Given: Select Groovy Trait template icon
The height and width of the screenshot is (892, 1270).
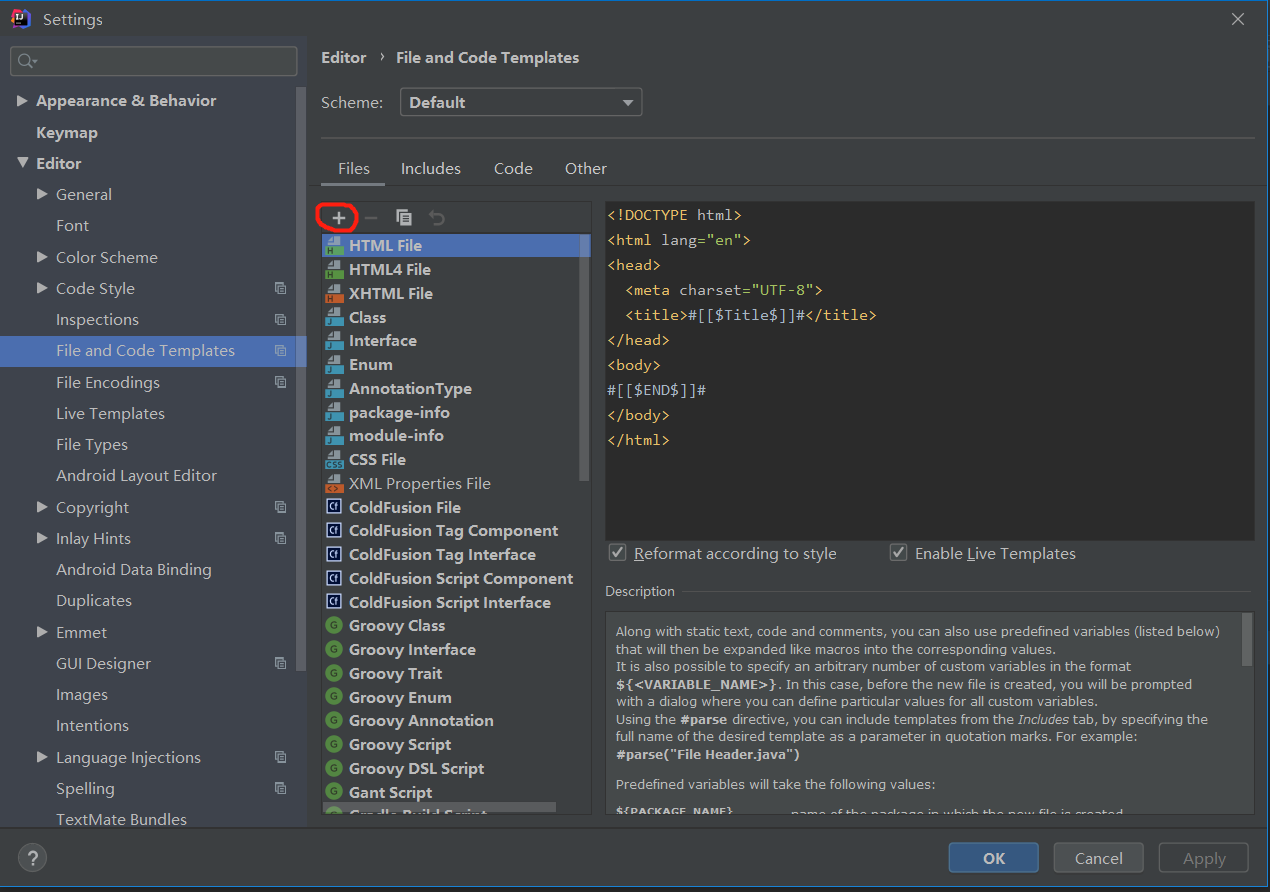Looking at the screenshot, I should pyautogui.click(x=334, y=674).
